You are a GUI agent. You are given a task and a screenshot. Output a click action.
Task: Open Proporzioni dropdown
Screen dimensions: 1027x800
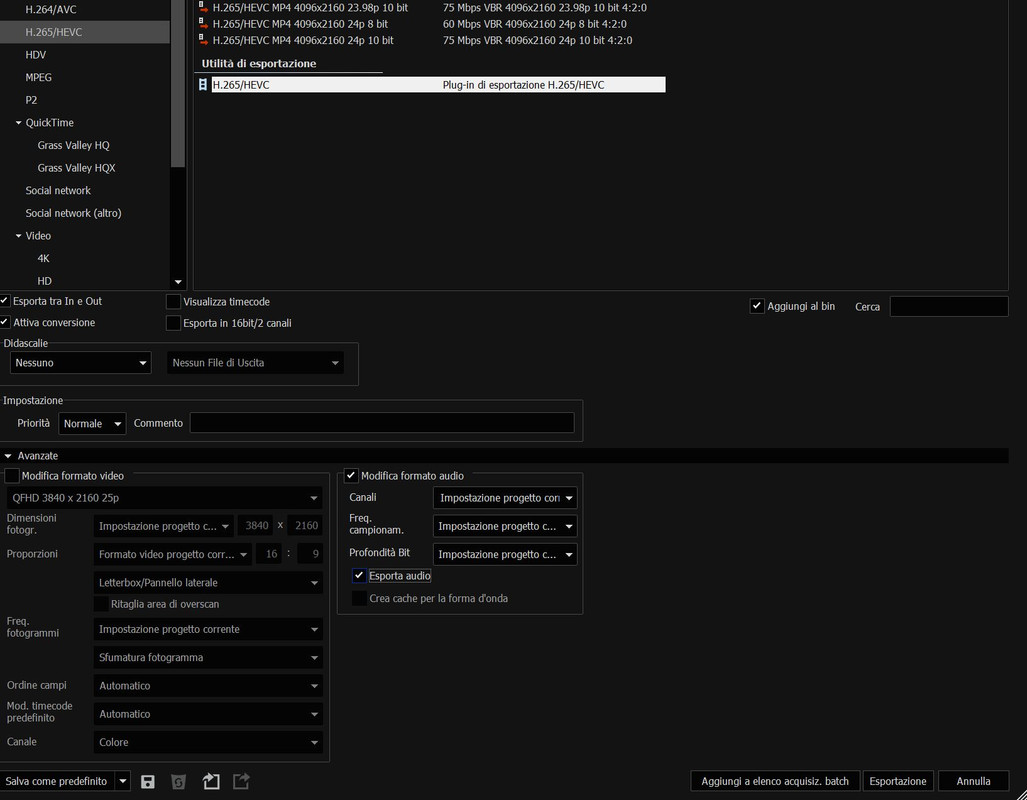(x=172, y=554)
